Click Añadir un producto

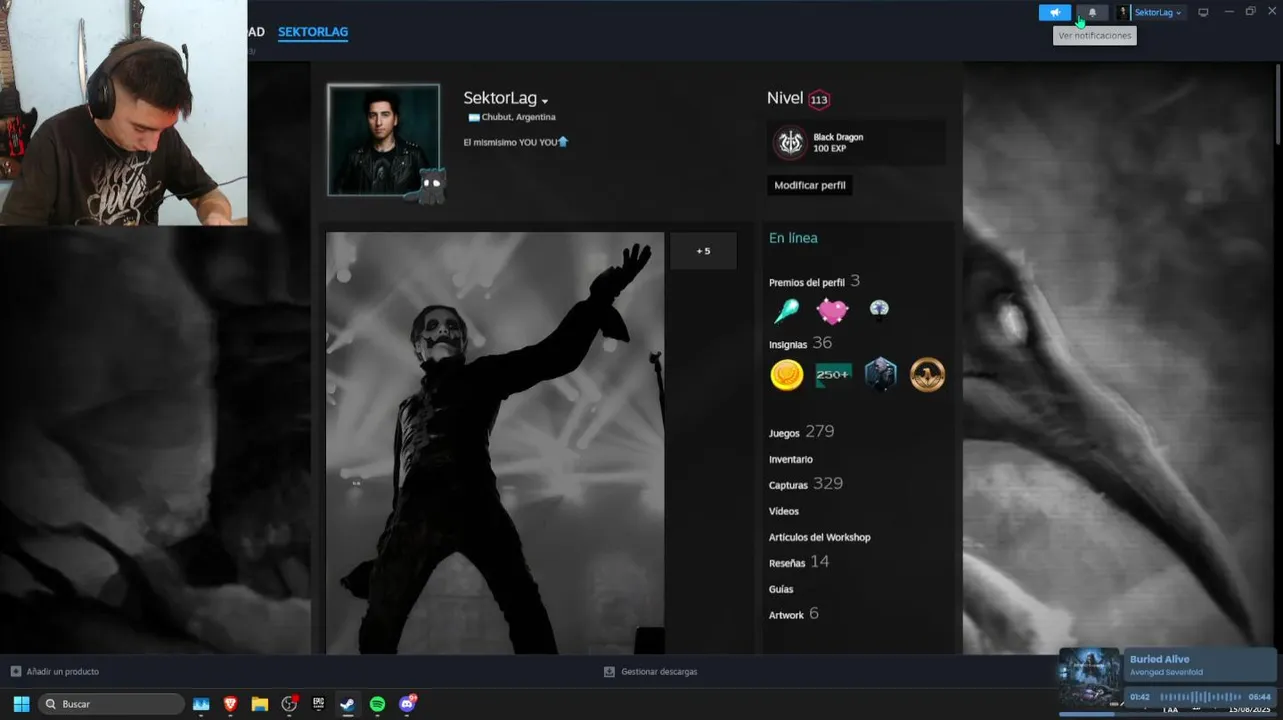pyautogui.click(x=54, y=671)
